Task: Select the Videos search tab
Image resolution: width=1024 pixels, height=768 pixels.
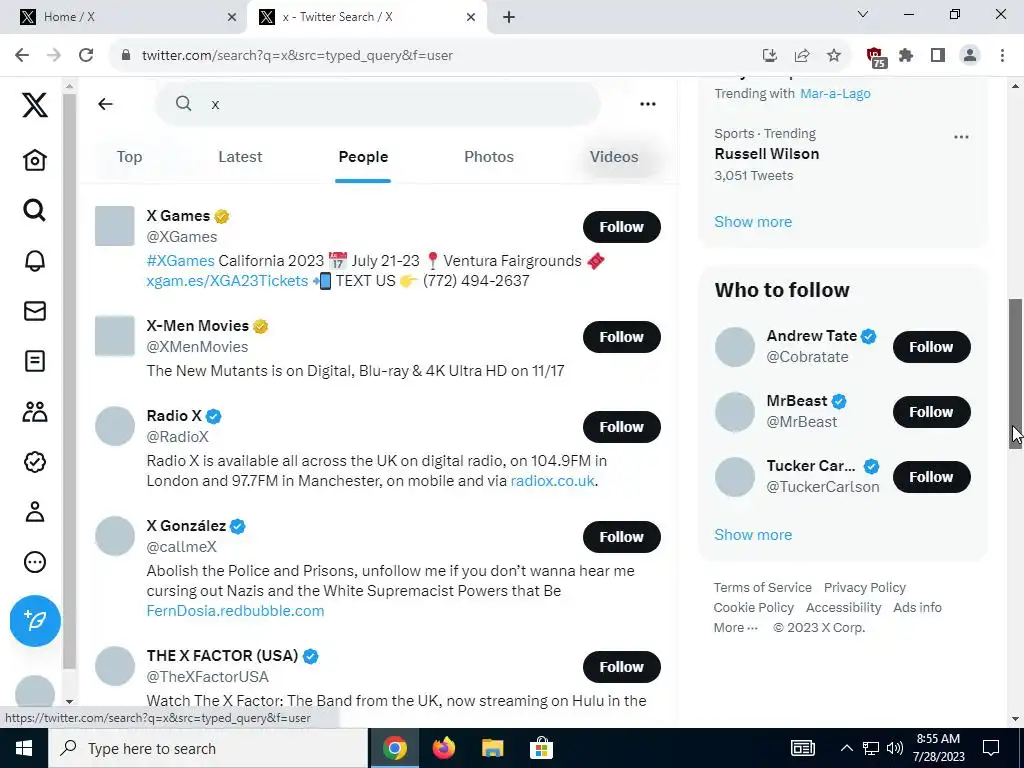Action: point(614,157)
